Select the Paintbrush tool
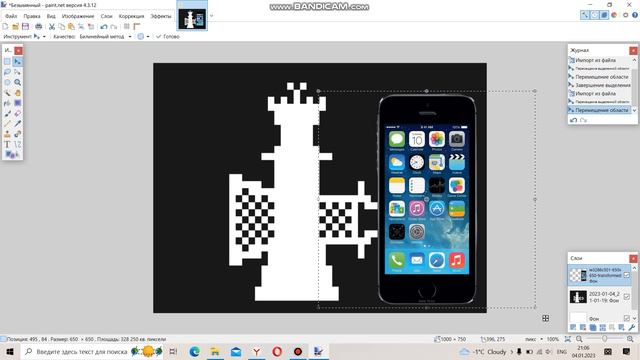640x360 pixels. [7, 113]
